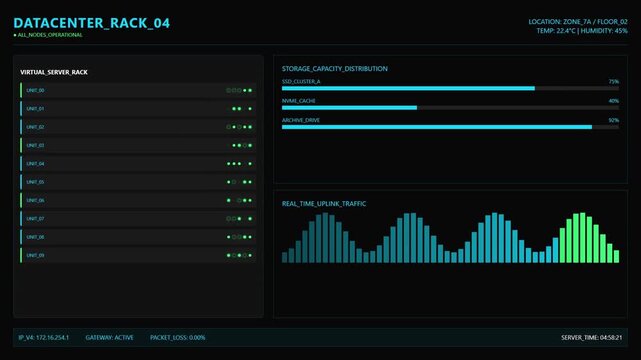Select the UNIT_04 server row label
Image resolution: width=641 pixels, height=360 pixels.
35,164
